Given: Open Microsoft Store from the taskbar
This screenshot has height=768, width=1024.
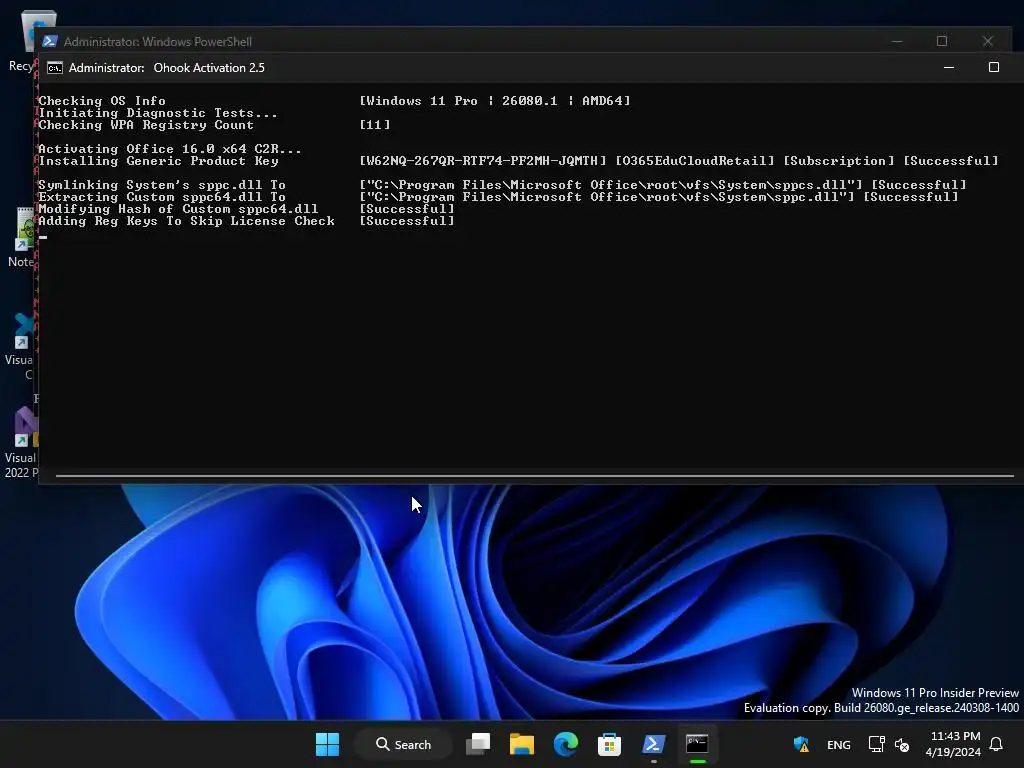Looking at the screenshot, I should tap(609, 744).
